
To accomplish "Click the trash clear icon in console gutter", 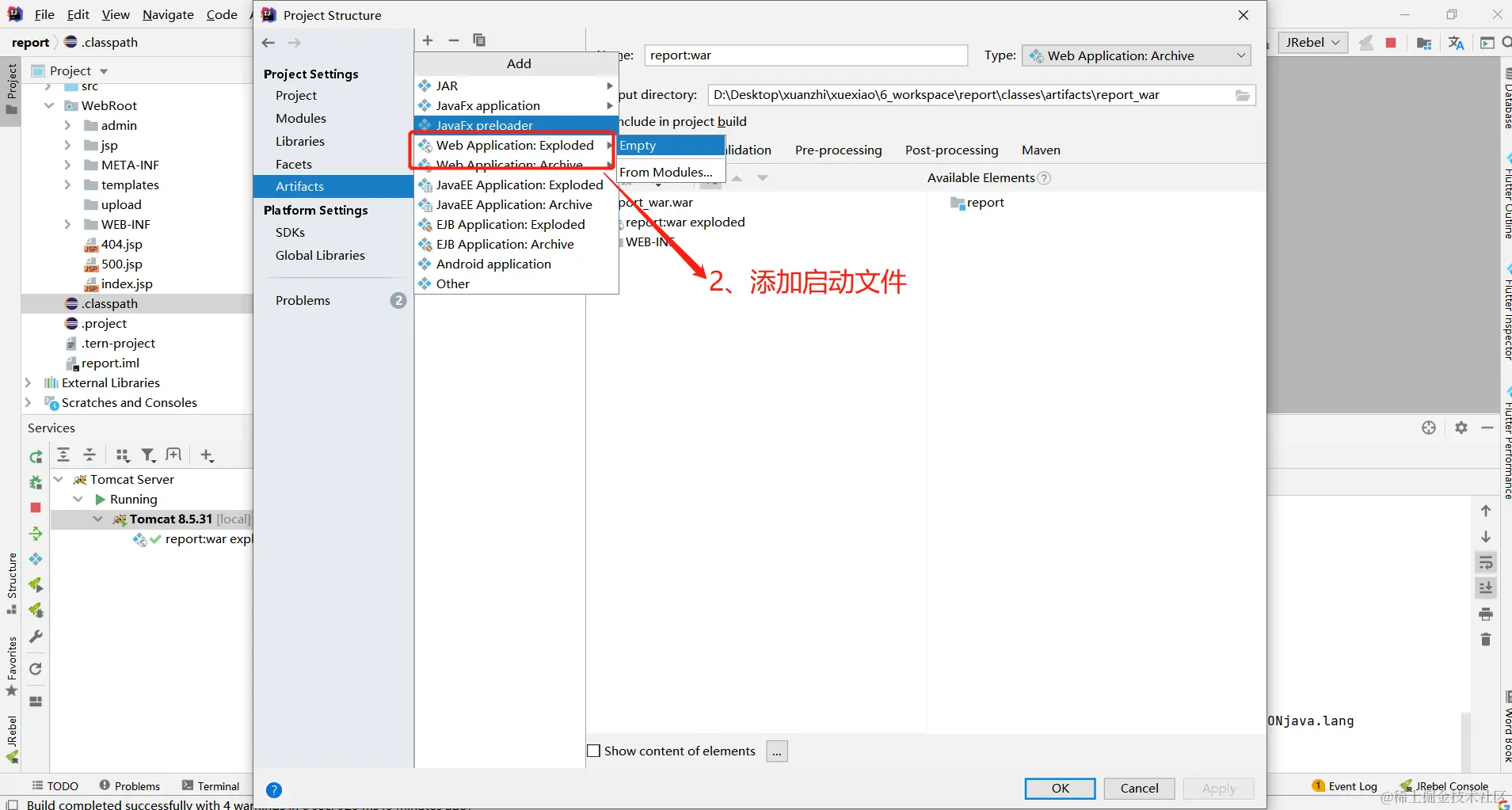I will coord(1486,639).
